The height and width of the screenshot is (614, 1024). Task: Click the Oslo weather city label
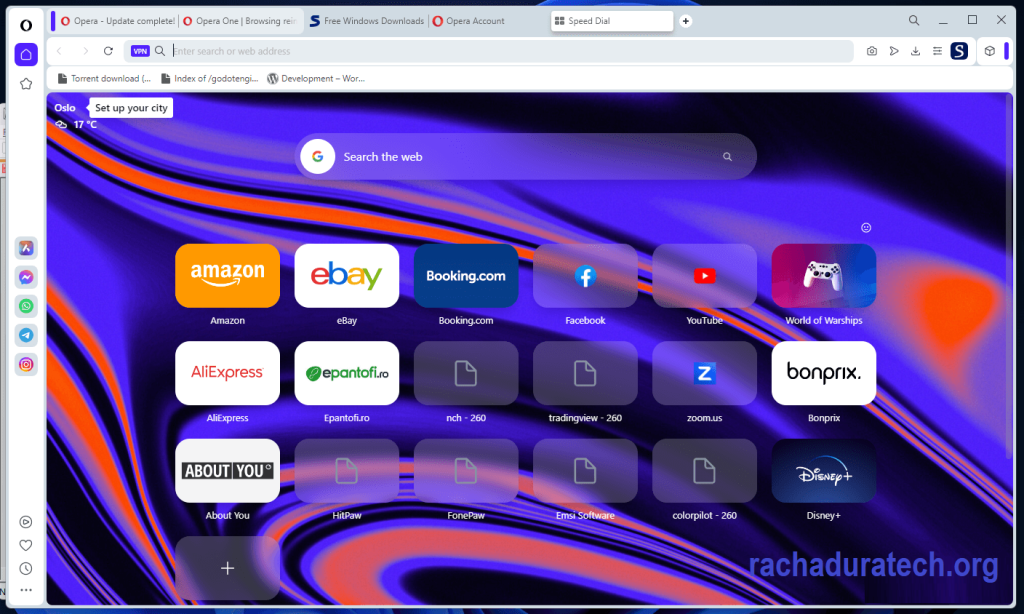(x=65, y=108)
